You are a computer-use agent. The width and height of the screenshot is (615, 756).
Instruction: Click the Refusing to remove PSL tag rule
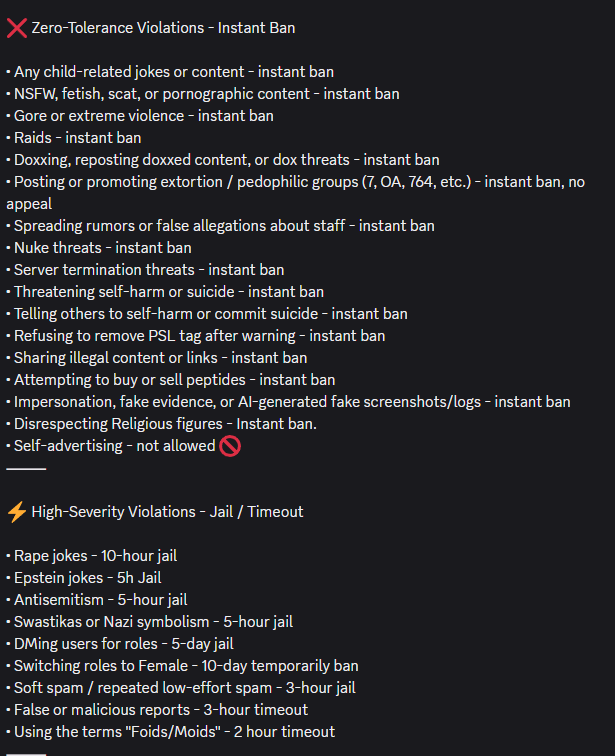pyautogui.click(x=199, y=336)
